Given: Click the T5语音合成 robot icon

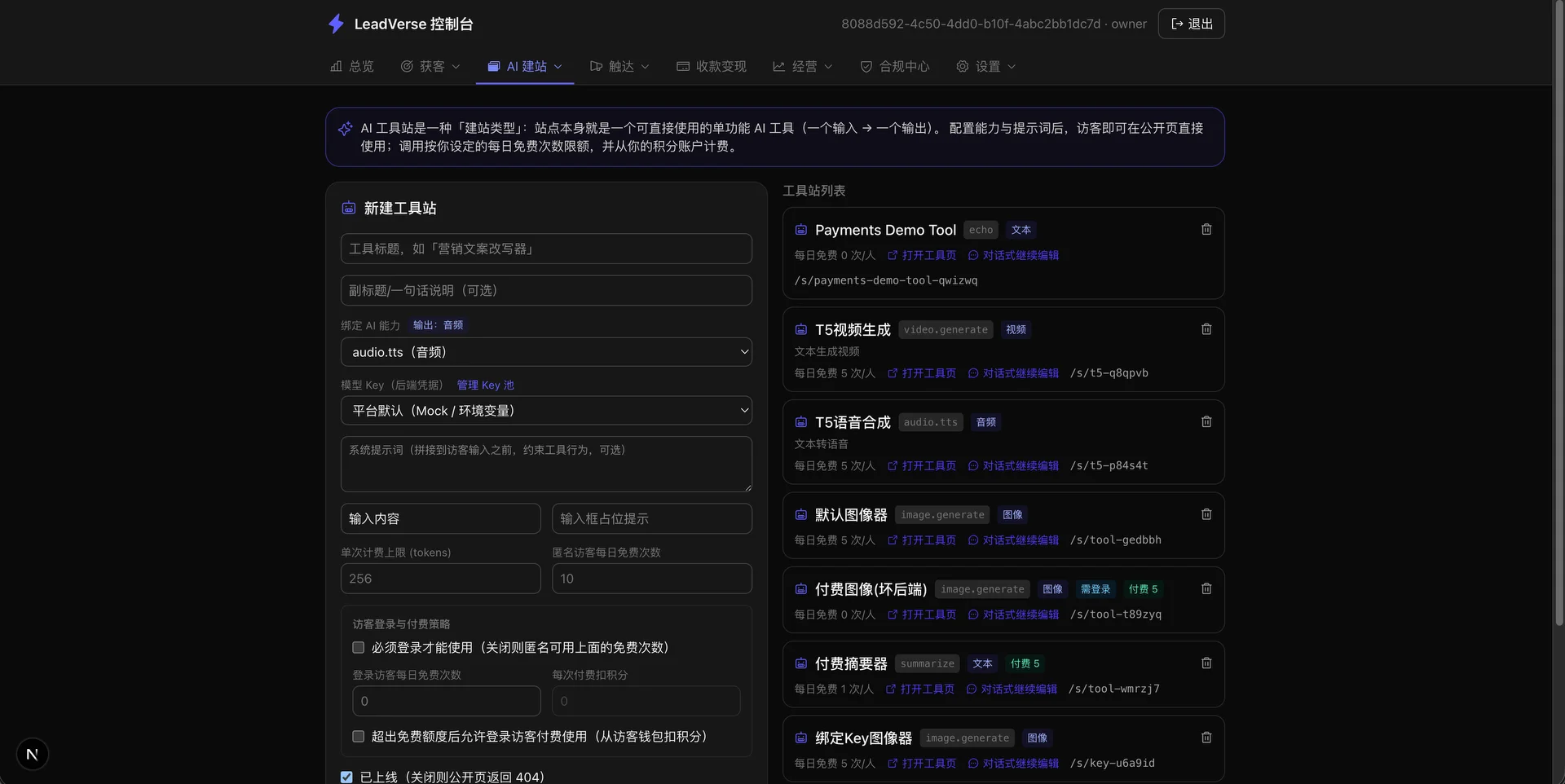Looking at the screenshot, I should [x=801, y=422].
